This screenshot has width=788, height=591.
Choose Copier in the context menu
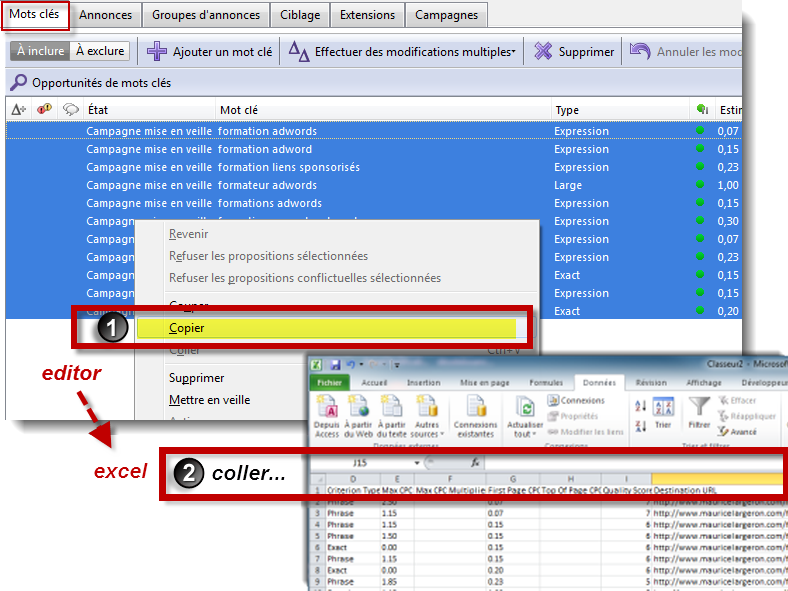point(327,328)
